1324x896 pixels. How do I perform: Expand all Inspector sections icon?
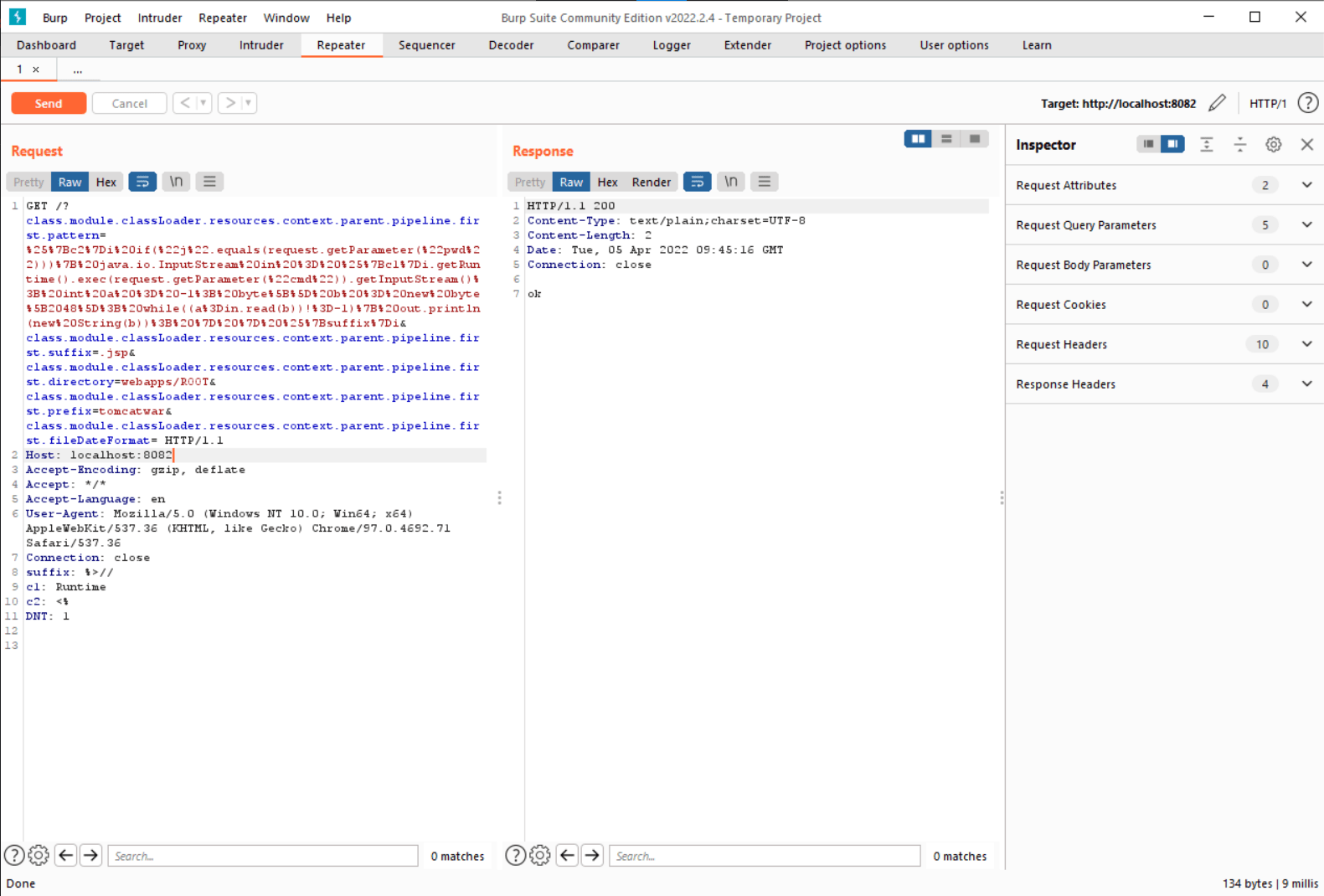1207,144
